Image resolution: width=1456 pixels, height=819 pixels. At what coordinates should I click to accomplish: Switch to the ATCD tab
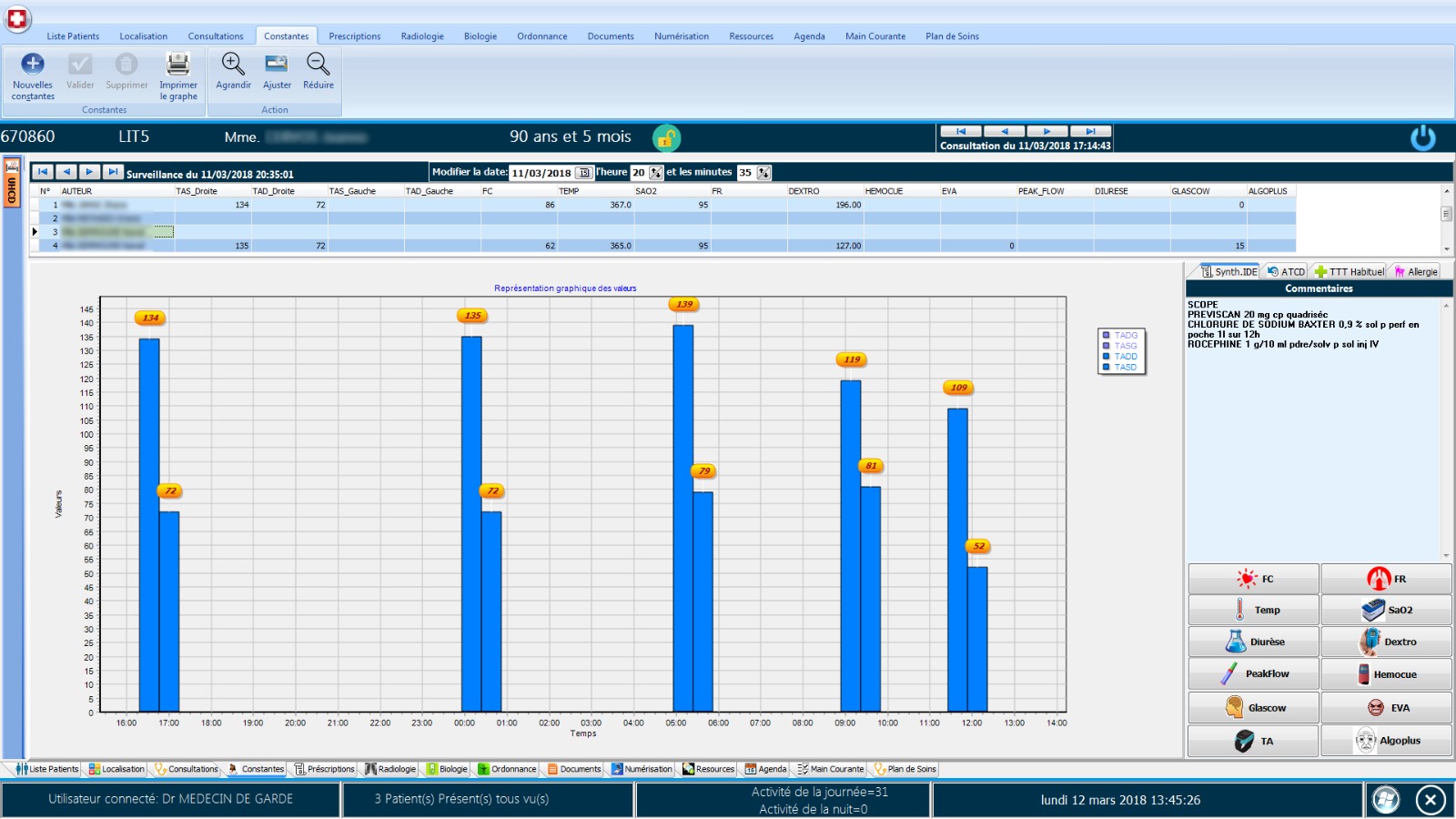pyautogui.click(x=1286, y=271)
